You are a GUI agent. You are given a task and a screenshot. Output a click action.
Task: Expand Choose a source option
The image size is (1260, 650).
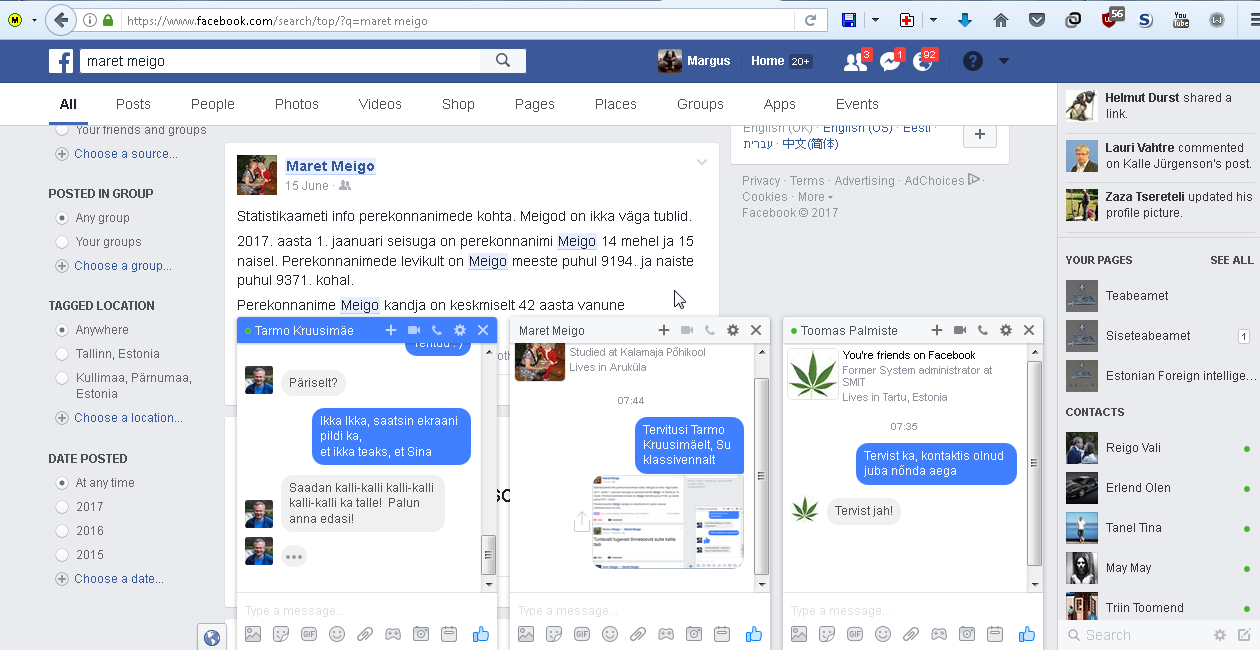117,154
